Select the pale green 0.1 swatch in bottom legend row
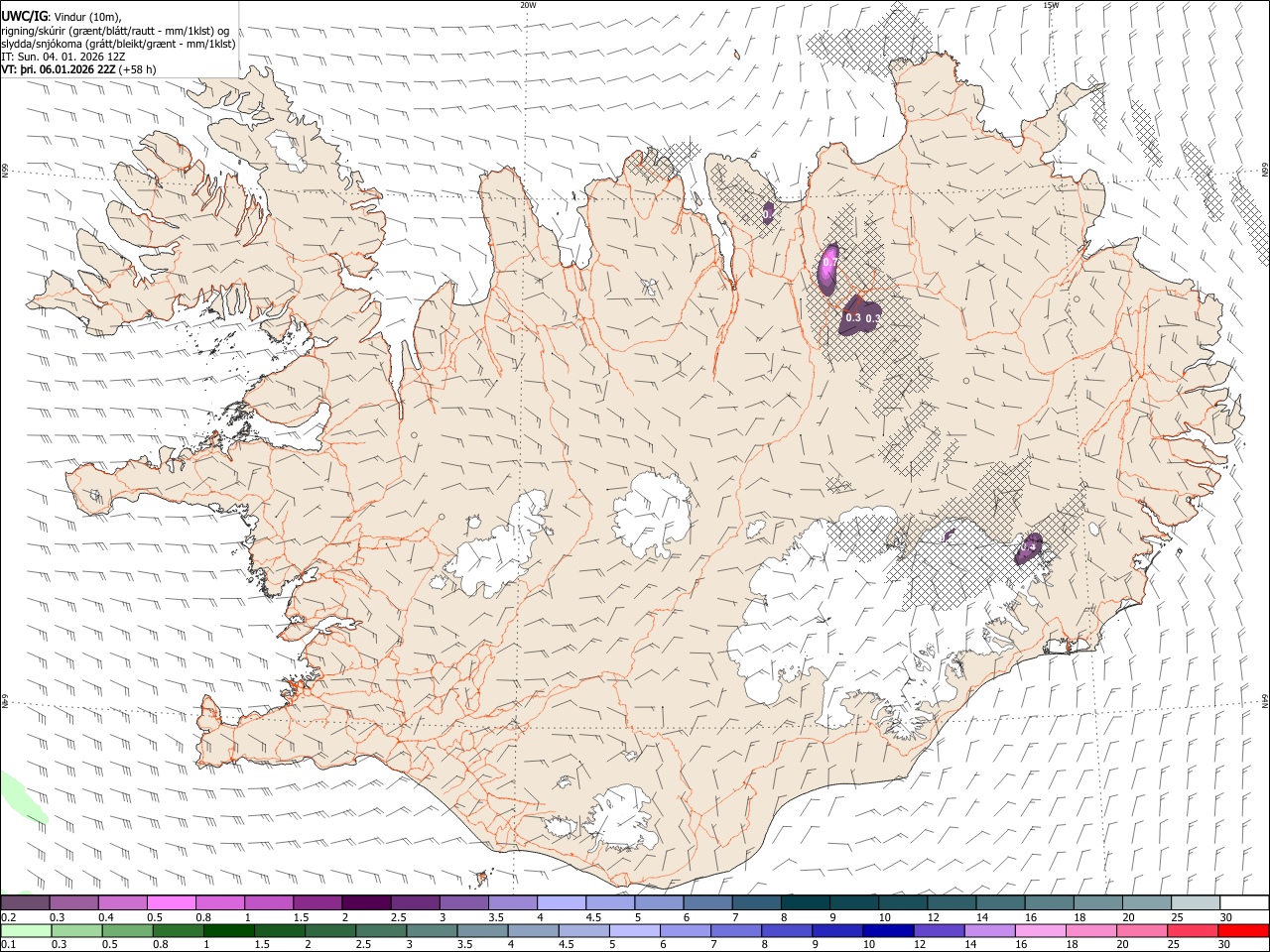 click(26, 930)
